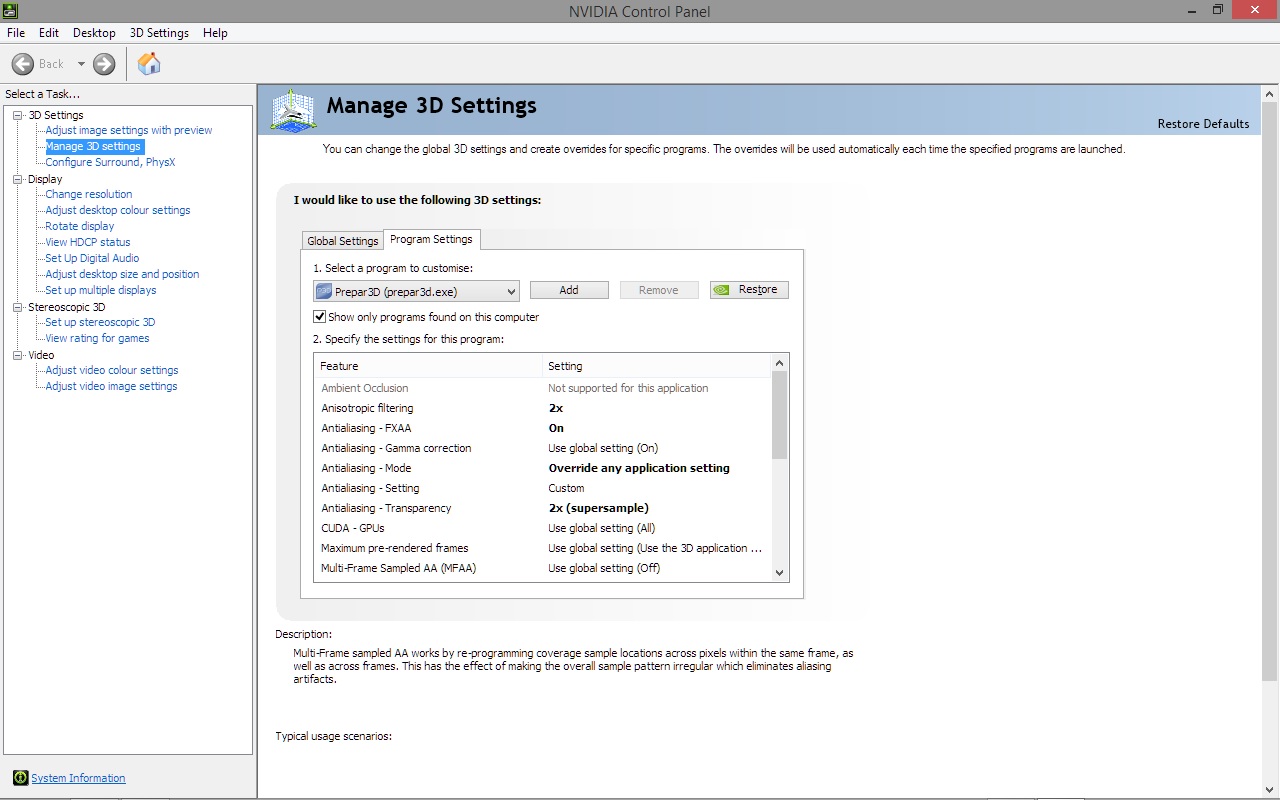
Task: Collapse the Video tree node
Action: click(x=17, y=355)
